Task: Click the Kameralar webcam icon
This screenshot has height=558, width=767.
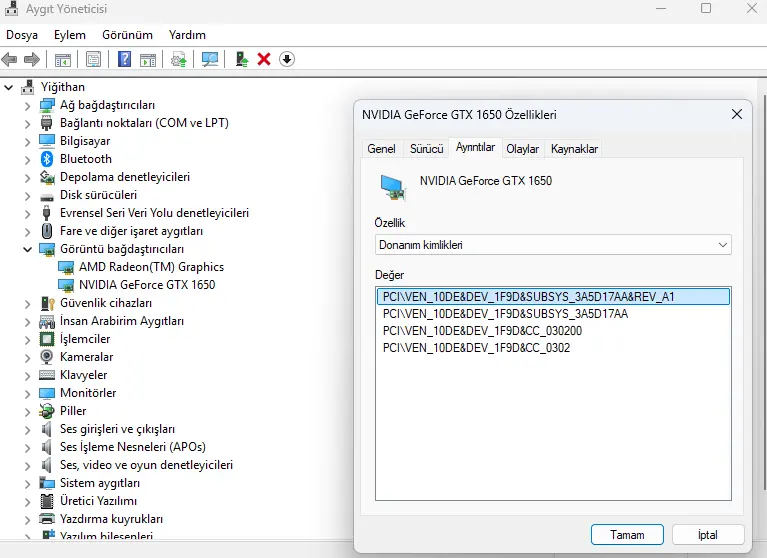Action: point(47,357)
